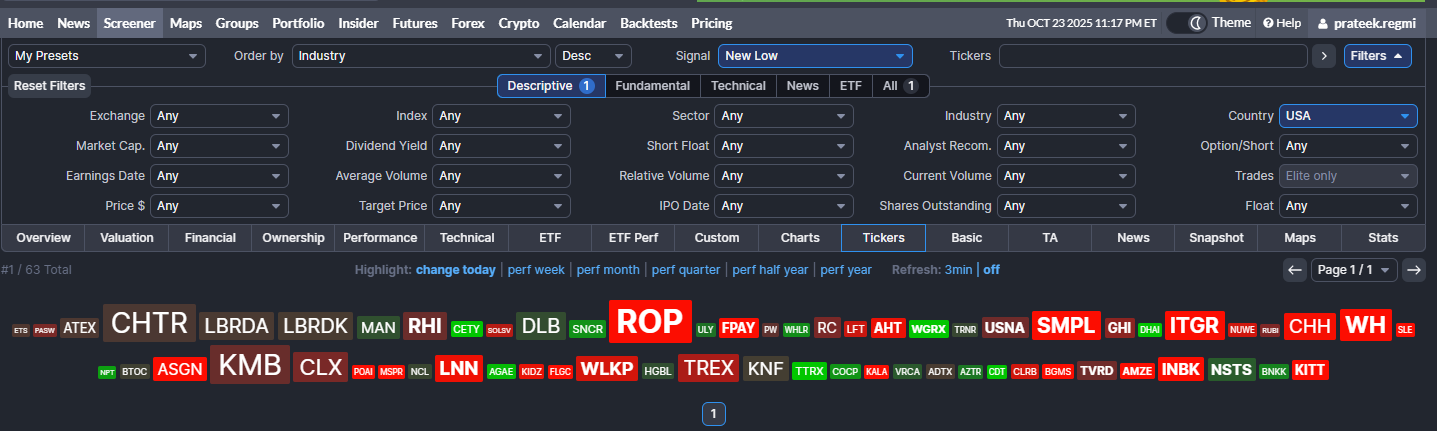Open the INBK ticker tile
This screenshot has width=1437, height=431.
click(x=1181, y=369)
